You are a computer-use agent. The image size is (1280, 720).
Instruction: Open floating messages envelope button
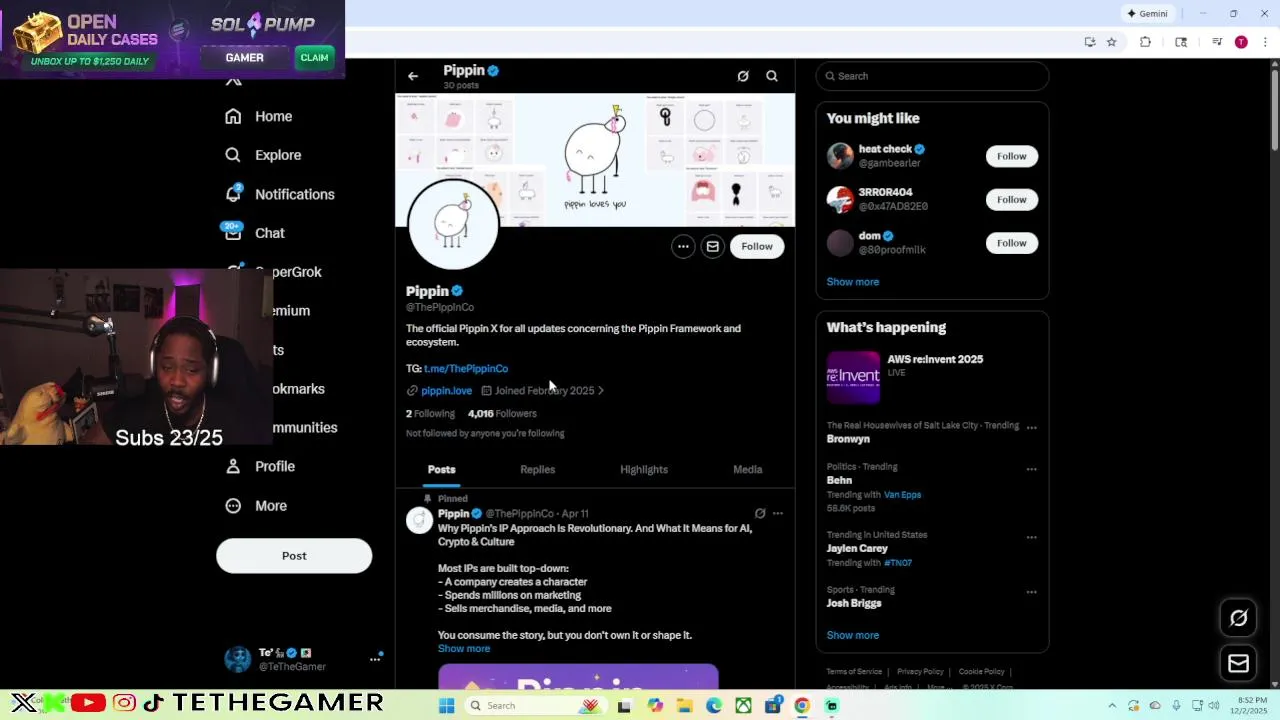click(x=1238, y=663)
